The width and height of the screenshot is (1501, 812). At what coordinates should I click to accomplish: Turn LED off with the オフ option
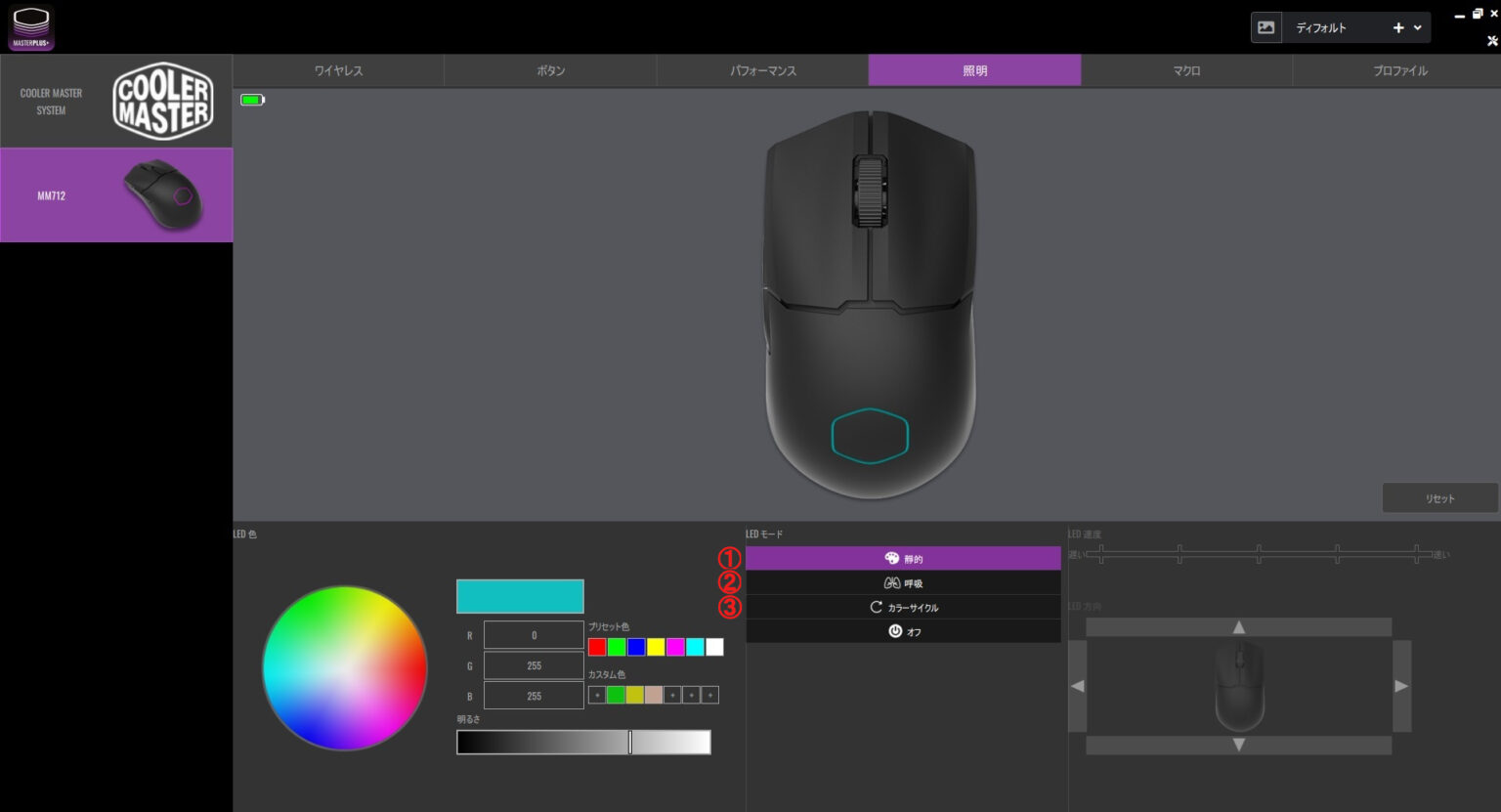903,631
